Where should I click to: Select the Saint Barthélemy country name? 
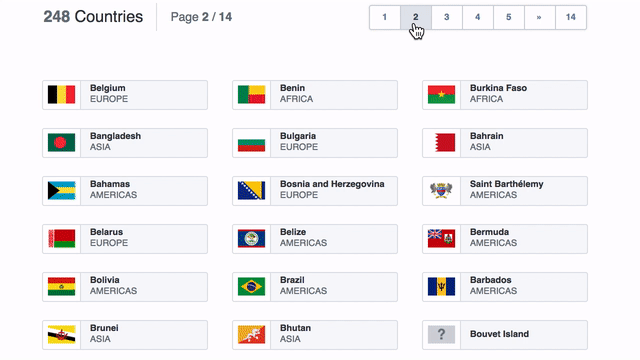click(x=507, y=184)
